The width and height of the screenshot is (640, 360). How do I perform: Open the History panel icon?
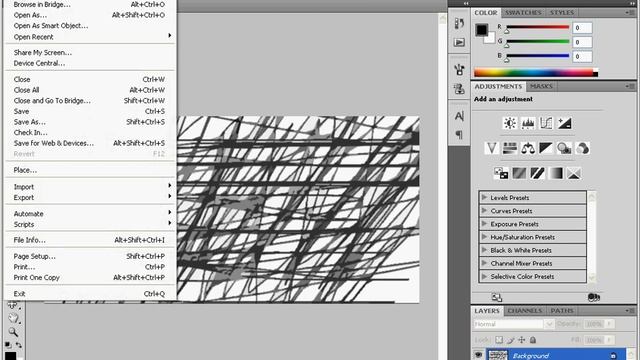(x=459, y=23)
